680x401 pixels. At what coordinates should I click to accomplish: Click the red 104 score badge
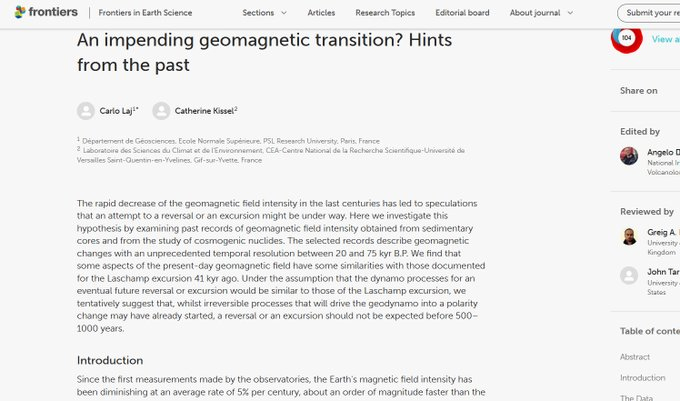[626, 38]
